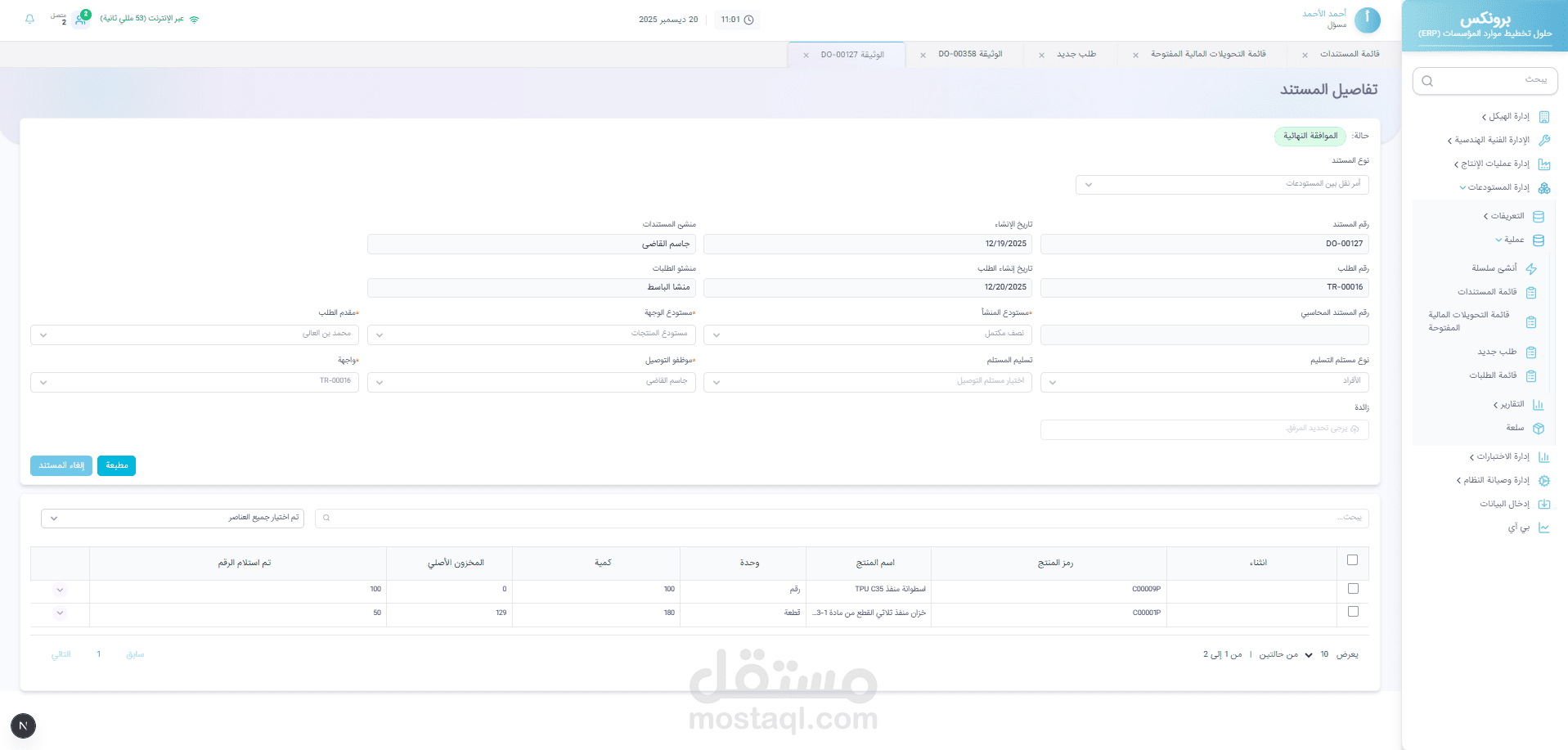The height and width of the screenshot is (750, 1568).
Task: Click the التقارير reports chart icon
Action: coord(1539,404)
